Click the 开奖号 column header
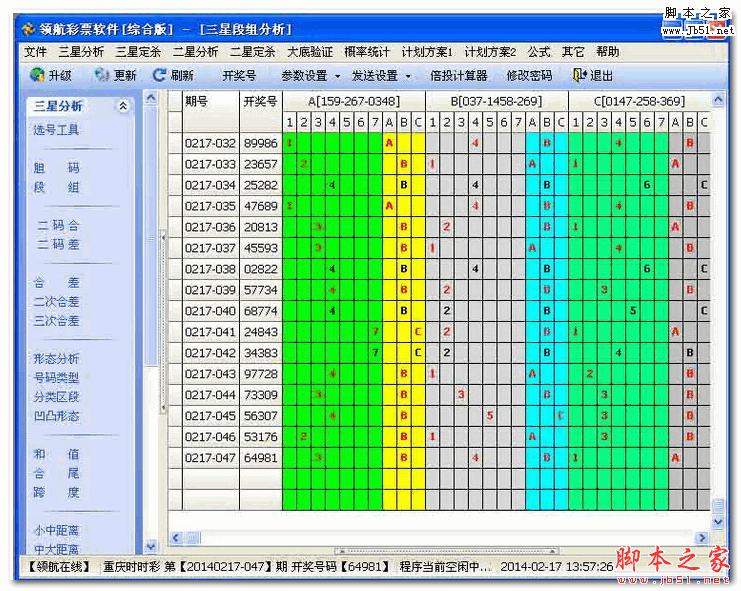The height and width of the screenshot is (591, 741). click(260, 101)
